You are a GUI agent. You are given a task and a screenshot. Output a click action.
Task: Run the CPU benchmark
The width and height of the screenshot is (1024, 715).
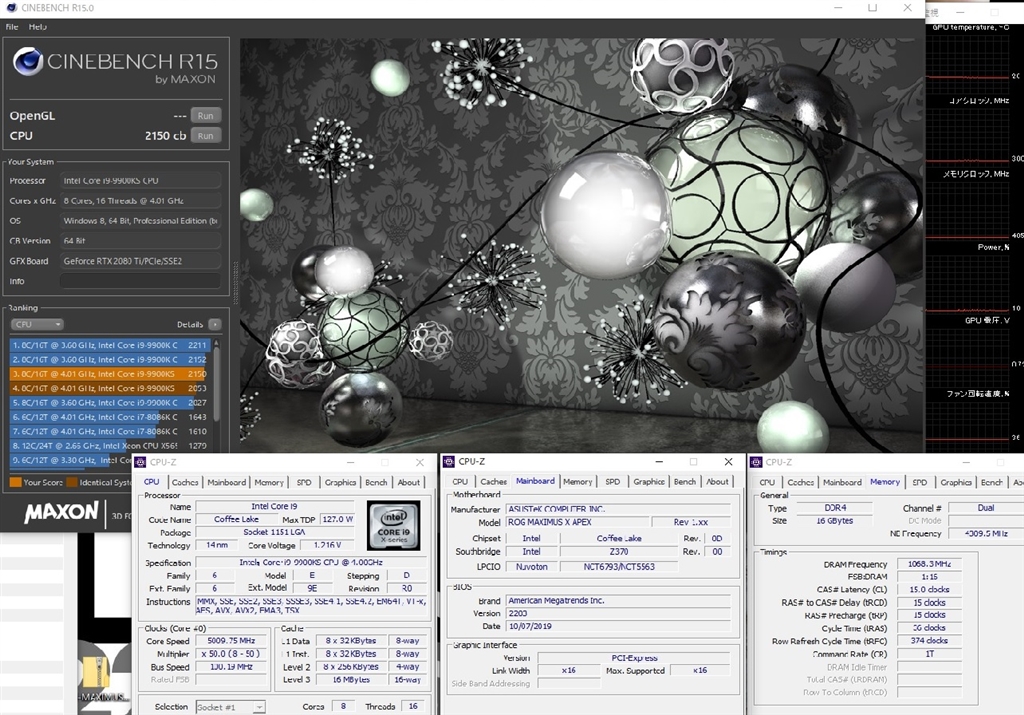[x=205, y=135]
